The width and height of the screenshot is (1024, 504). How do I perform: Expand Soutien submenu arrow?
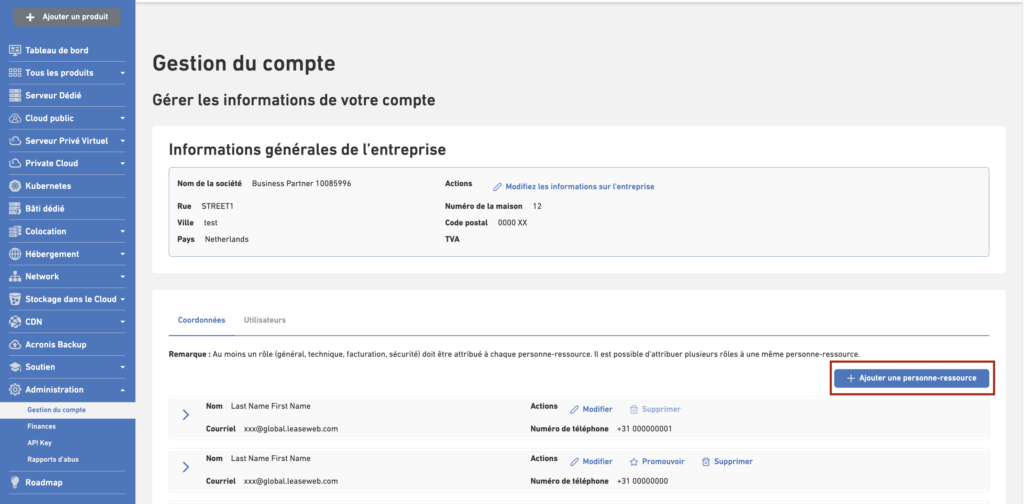coord(122,368)
